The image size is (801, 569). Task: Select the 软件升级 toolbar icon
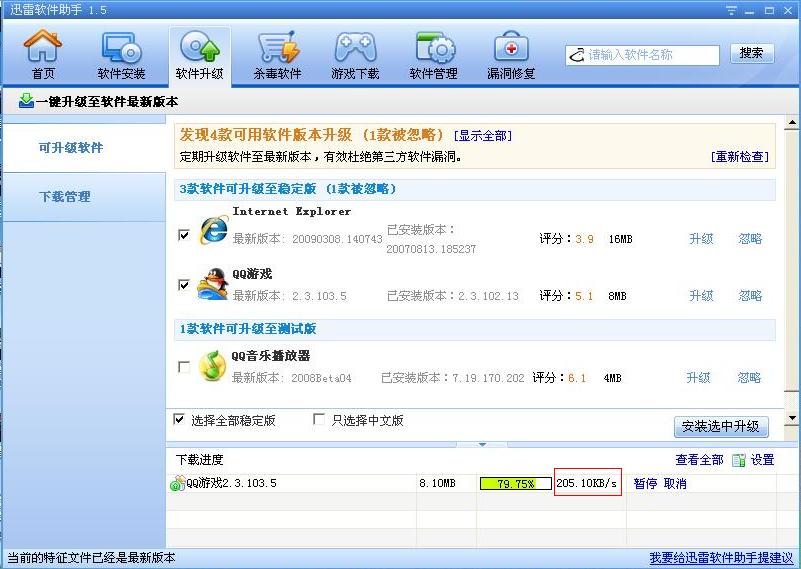coord(199,48)
